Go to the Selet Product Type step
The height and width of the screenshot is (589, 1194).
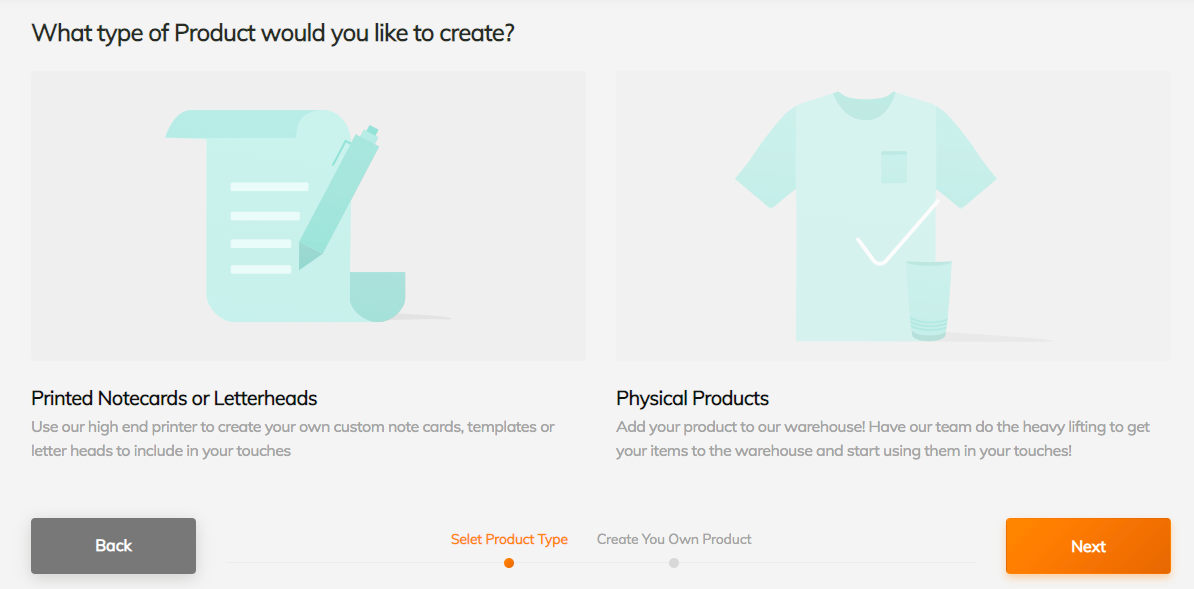pyautogui.click(x=509, y=539)
